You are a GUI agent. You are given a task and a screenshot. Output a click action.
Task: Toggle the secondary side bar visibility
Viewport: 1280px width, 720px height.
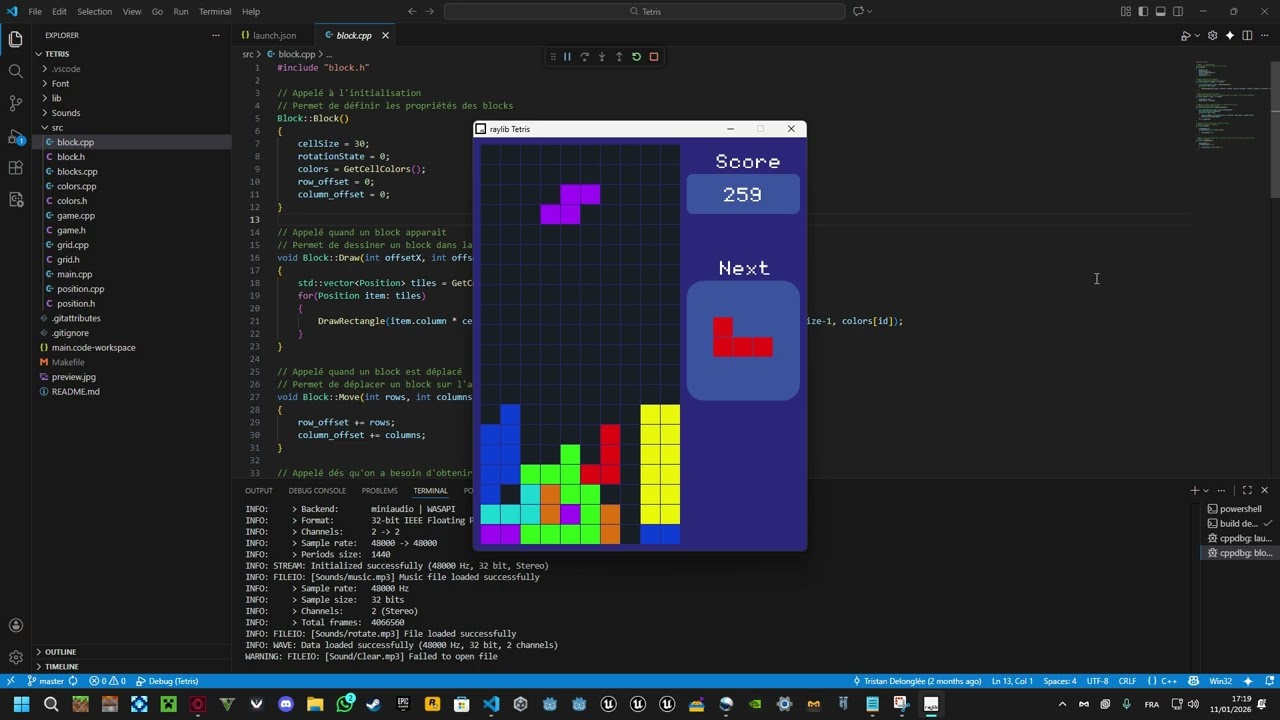(1178, 12)
